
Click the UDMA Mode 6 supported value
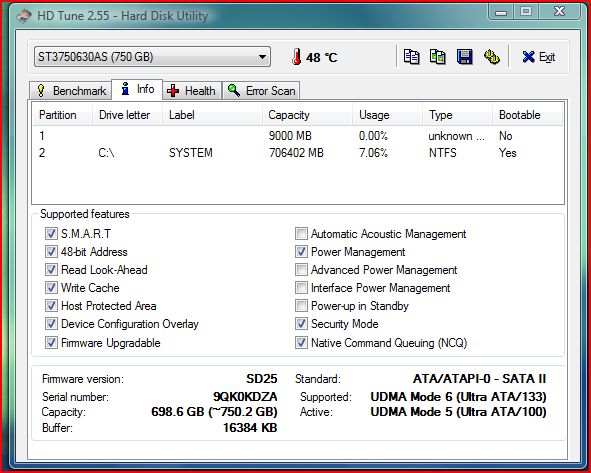point(458,396)
